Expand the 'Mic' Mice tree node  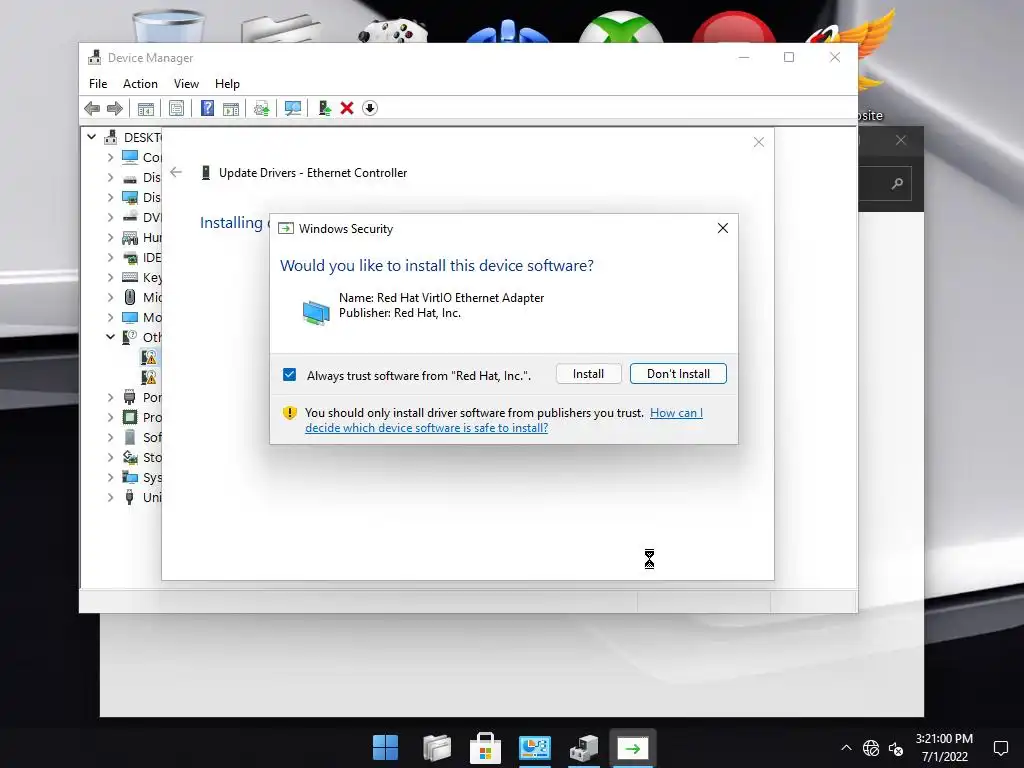click(x=110, y=297)
